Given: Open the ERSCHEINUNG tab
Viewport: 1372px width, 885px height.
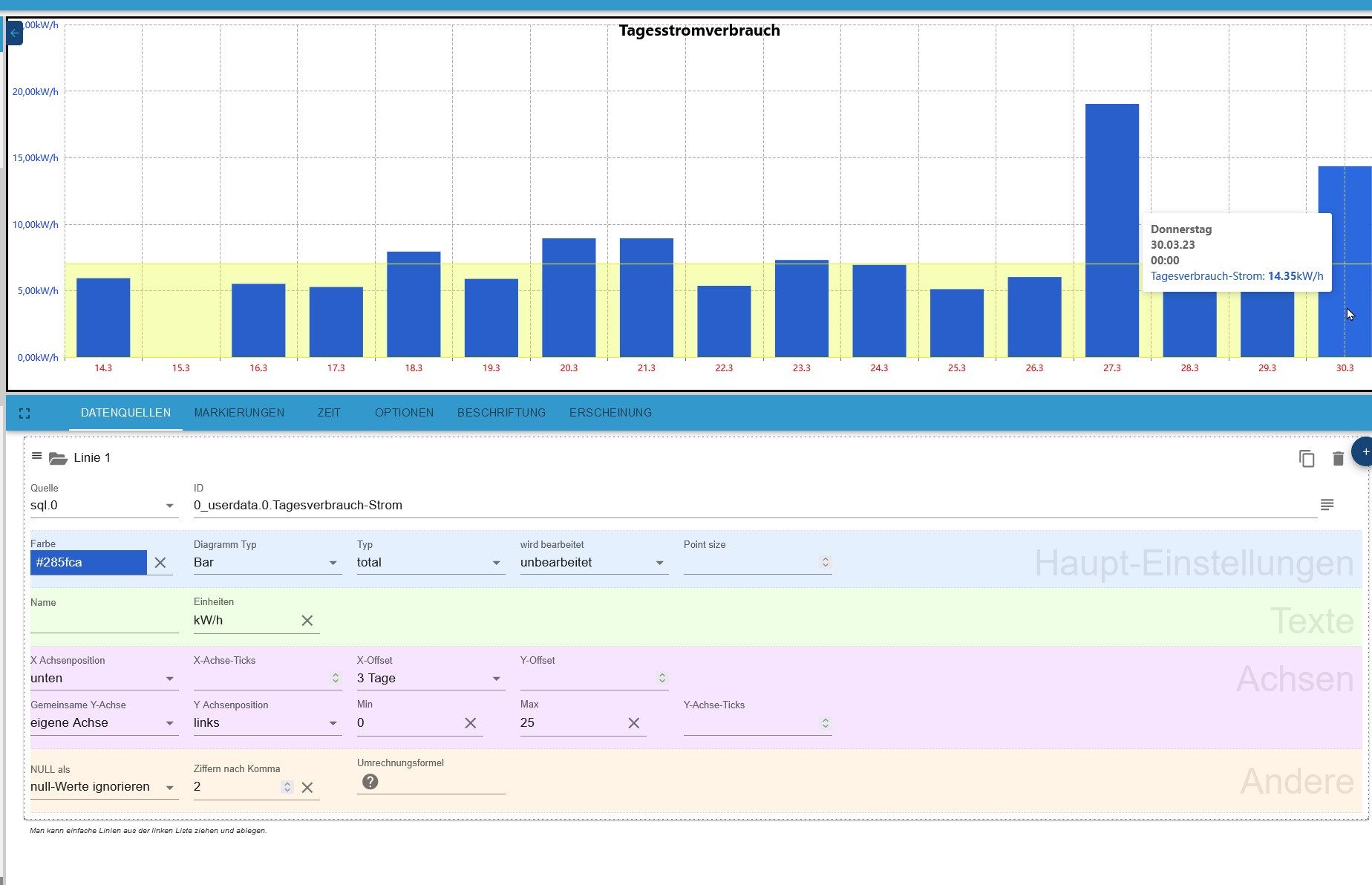Looking at the screenshot, I should [x=610, y=413].
